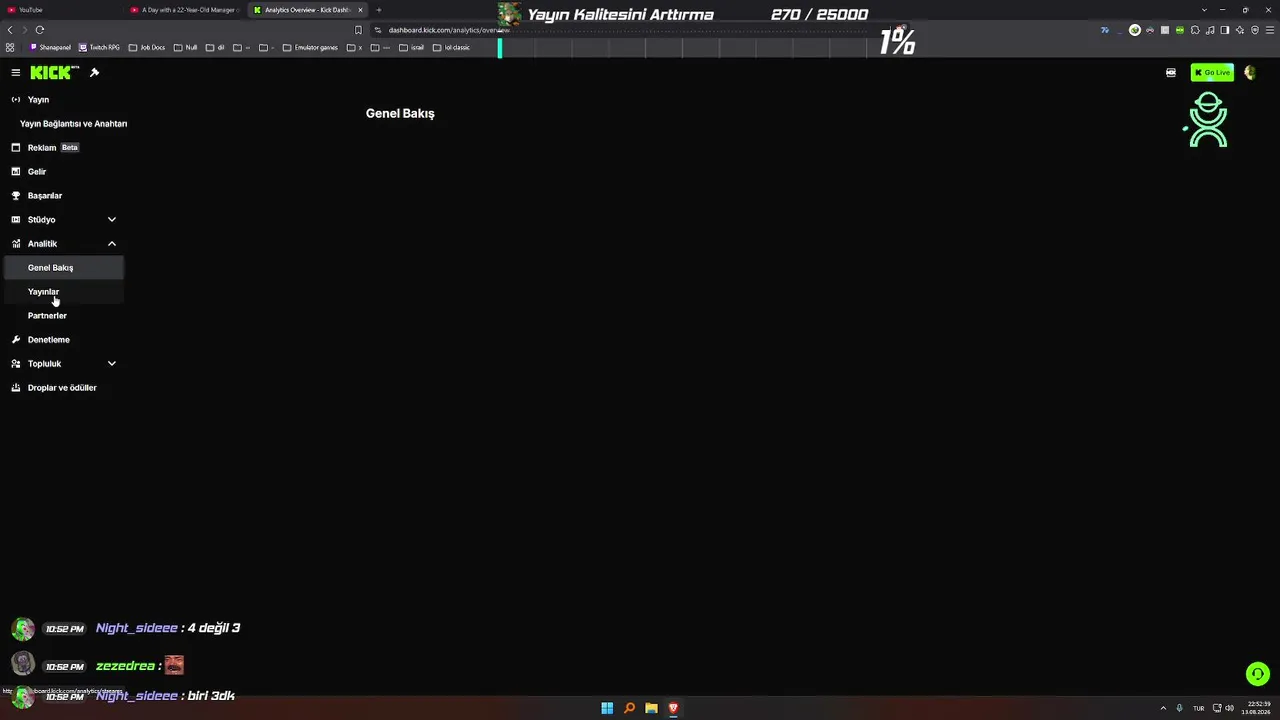Viewport: 1280px width, 720px height.
Task: Open the Windows Start menu
Action: [x=607, y=708]
